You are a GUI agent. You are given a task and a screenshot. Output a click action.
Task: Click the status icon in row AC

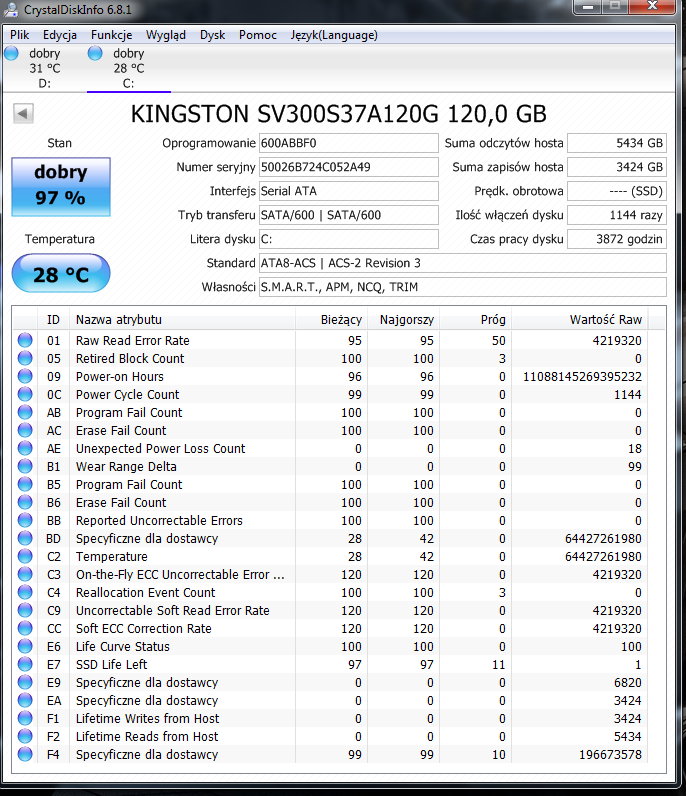25,430
